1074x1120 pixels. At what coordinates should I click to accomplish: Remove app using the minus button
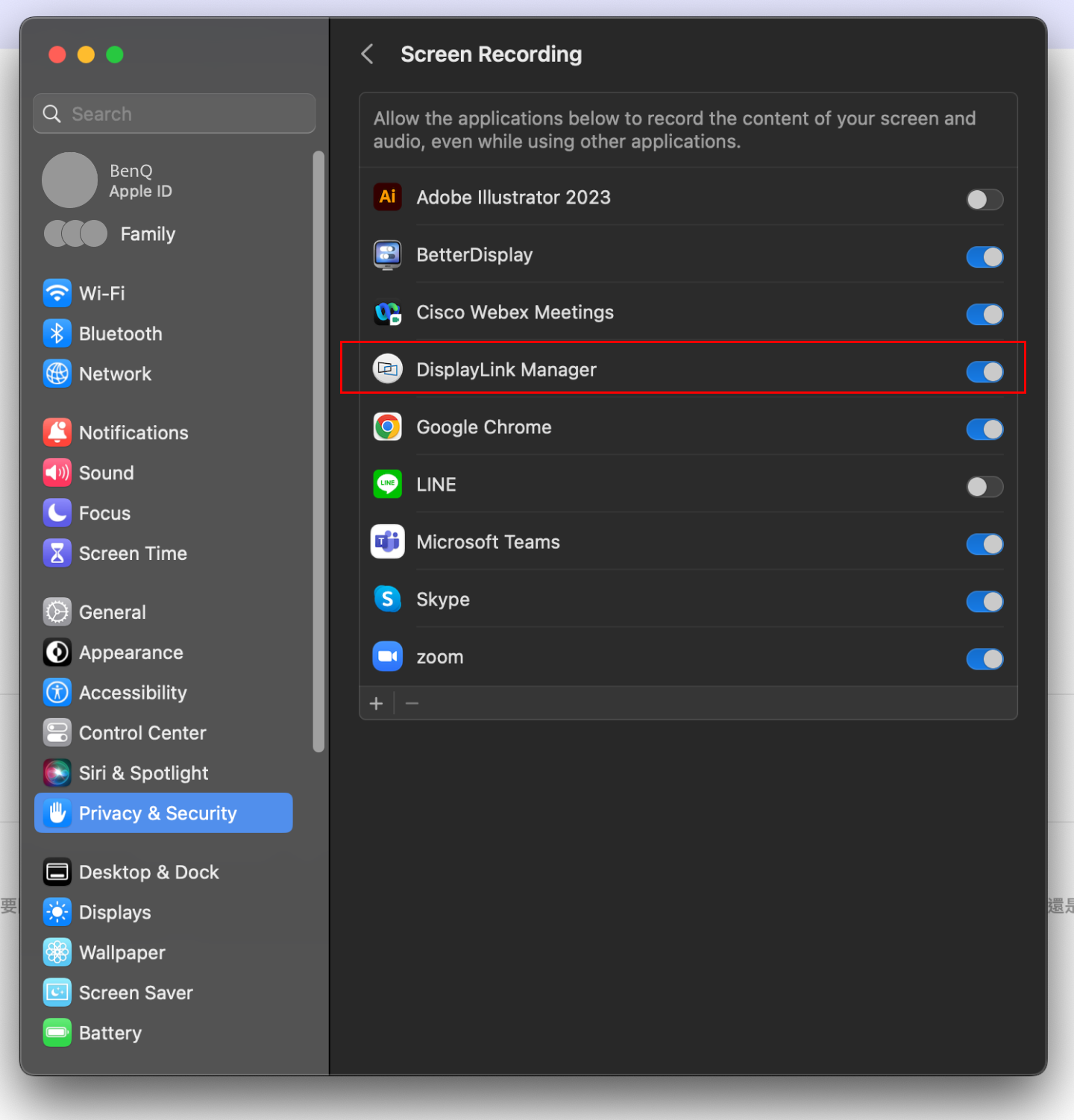coord(412,703)
